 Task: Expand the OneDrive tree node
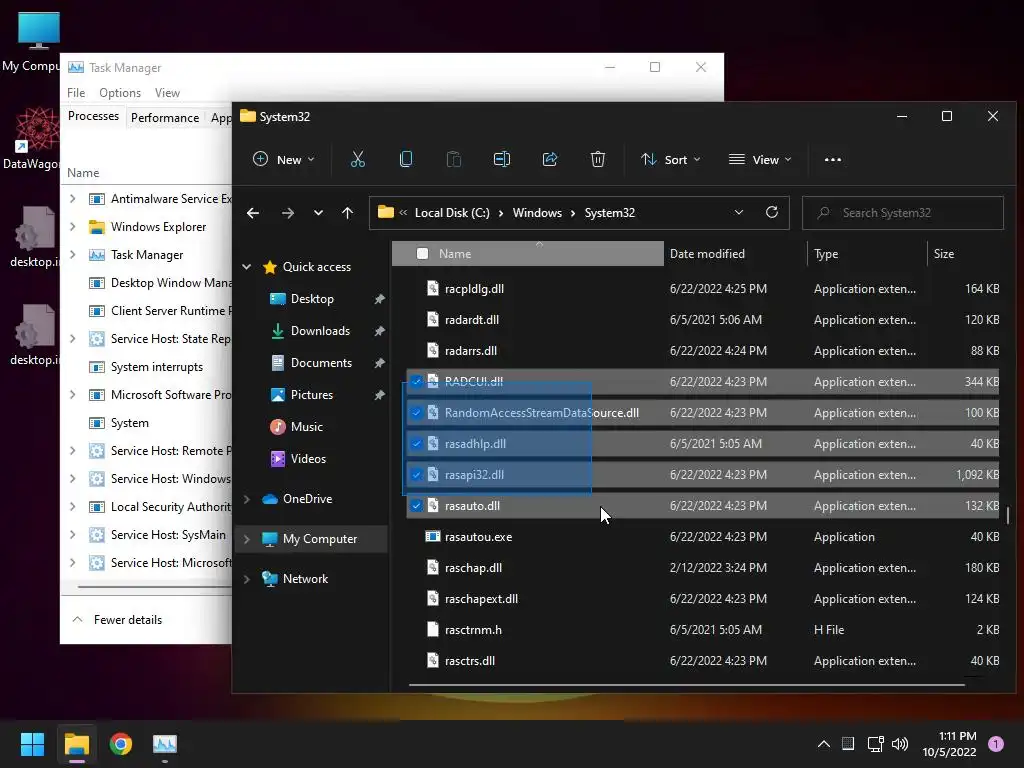click(247, 499)
